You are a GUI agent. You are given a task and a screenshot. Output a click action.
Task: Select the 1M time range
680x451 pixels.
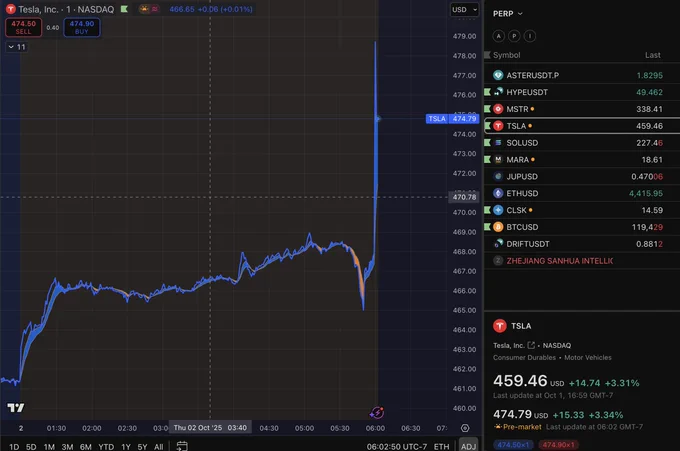point(49,446)
